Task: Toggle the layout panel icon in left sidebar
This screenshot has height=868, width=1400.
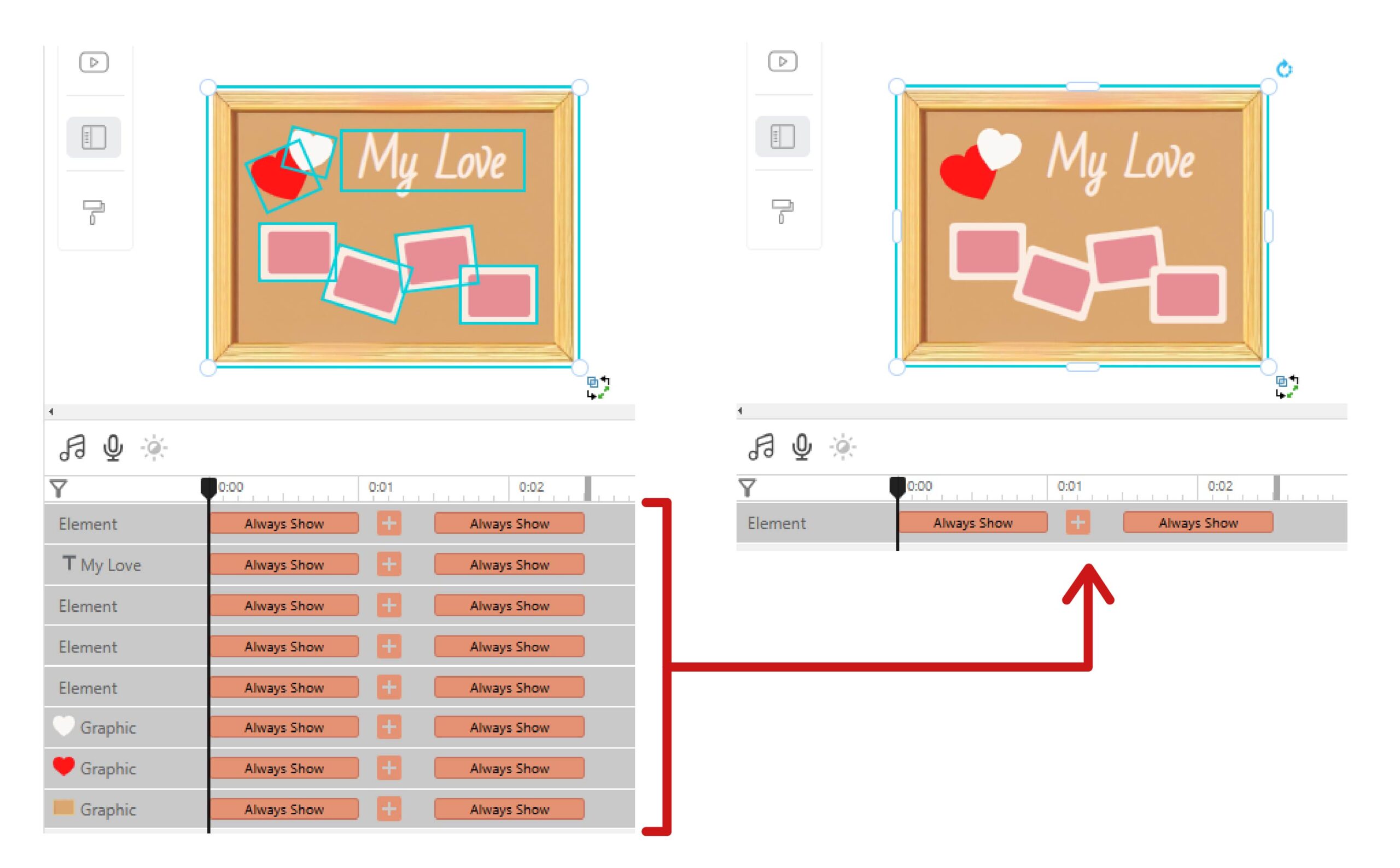Action: pyautogui.click(x=94, y=137)
